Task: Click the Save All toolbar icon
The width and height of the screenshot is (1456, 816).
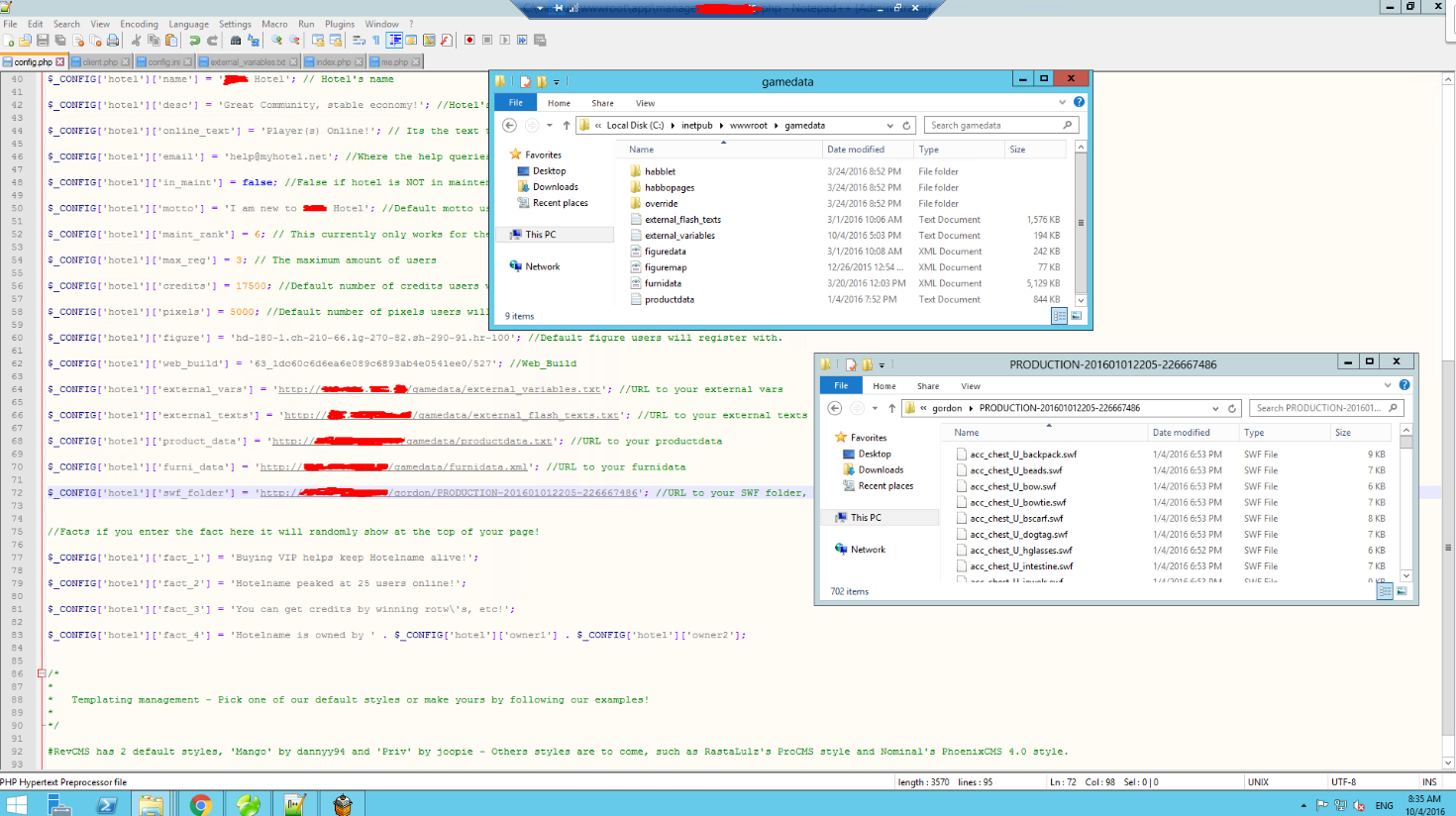Action: pos(60,41)
